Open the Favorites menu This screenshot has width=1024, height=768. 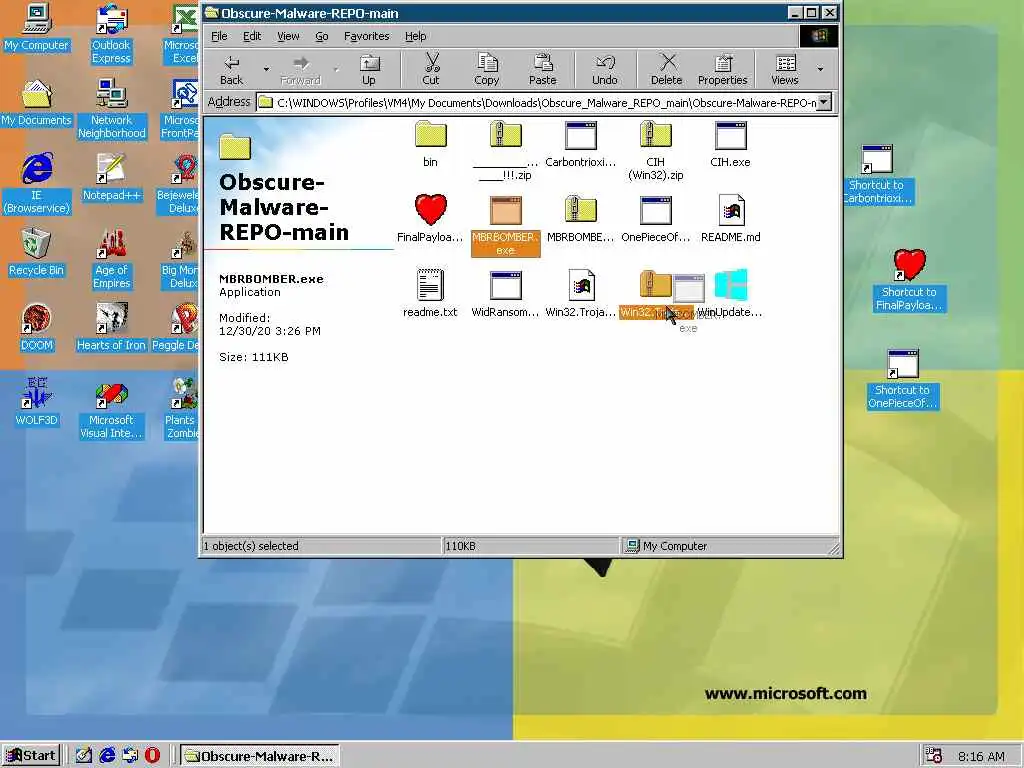coord(366,36)
